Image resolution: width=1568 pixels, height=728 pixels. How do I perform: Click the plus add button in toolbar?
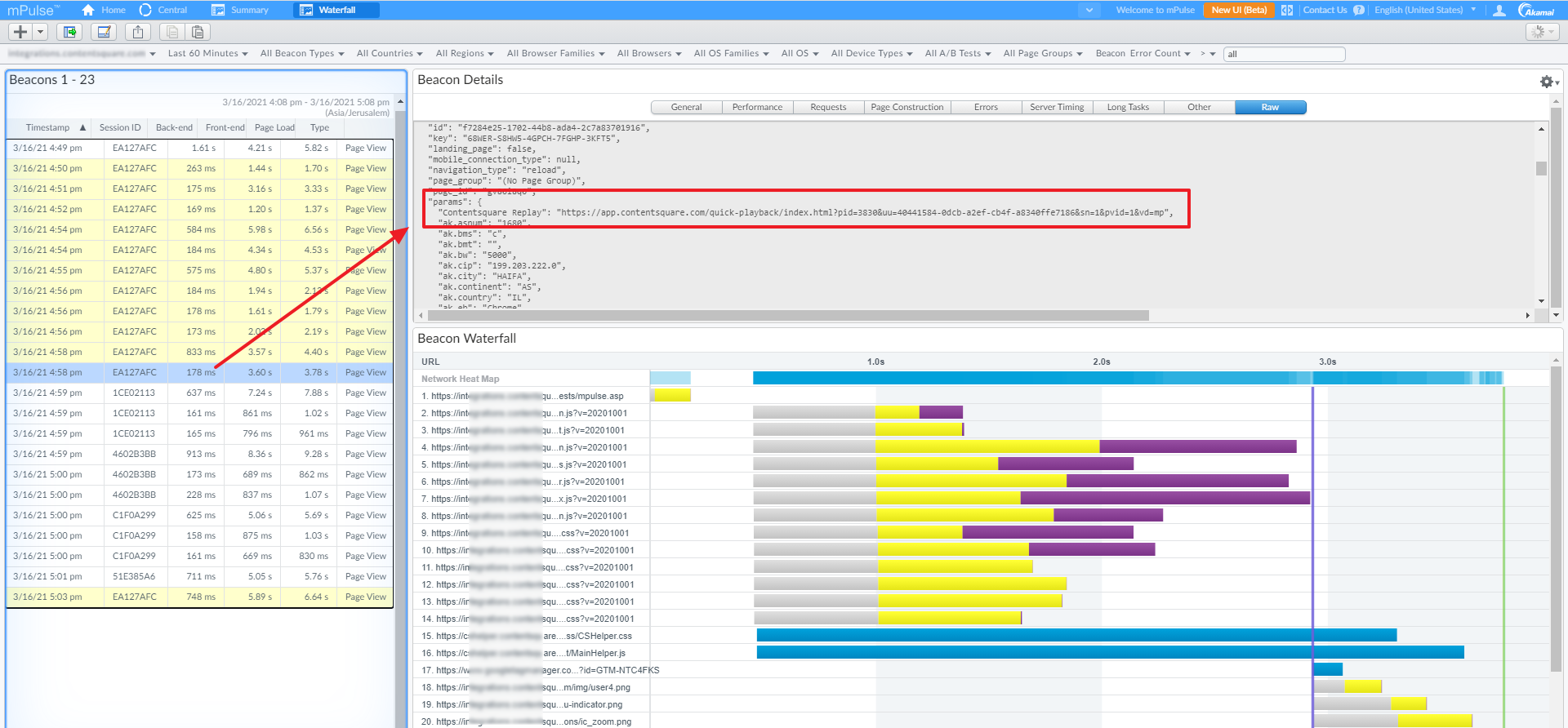pos(20,32)
